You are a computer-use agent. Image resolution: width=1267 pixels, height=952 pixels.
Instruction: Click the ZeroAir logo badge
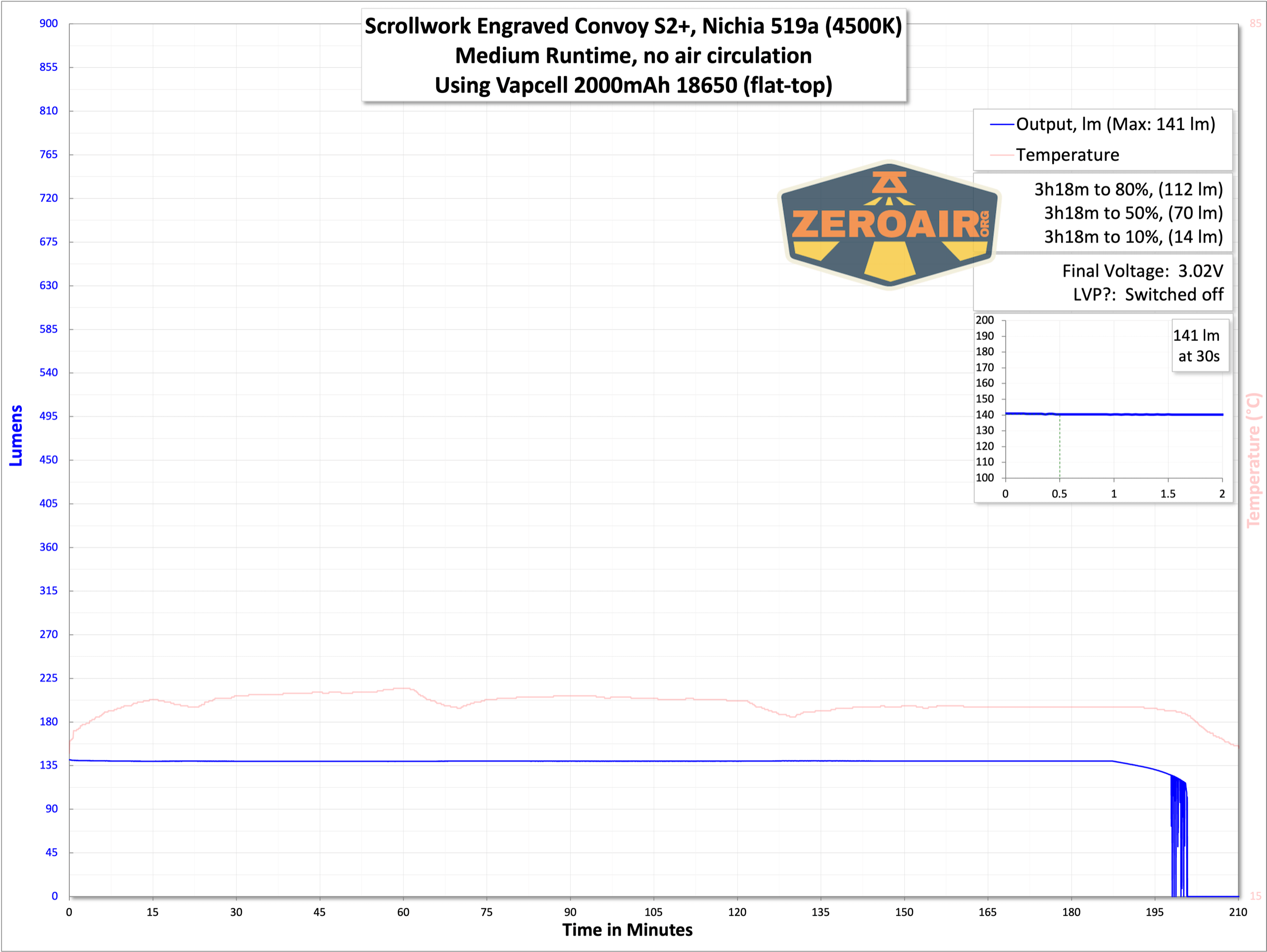point(889,225)
